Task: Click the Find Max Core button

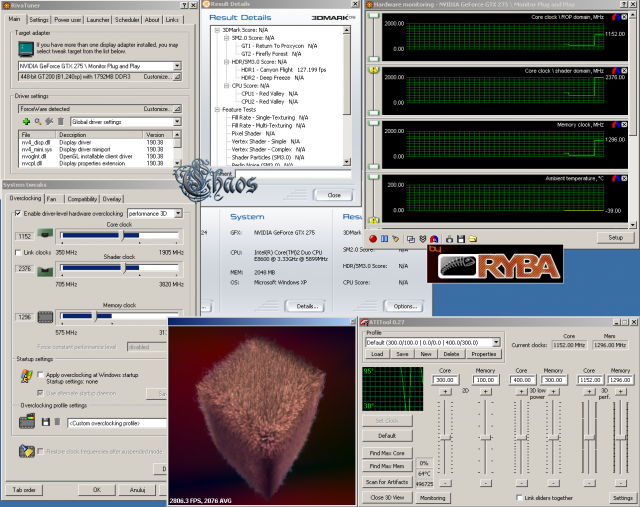Action: click(x=385, y=453)
